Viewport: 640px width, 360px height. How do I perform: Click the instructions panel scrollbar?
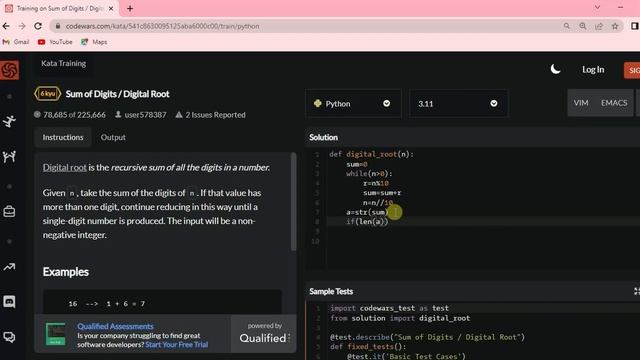pos(293,202)
